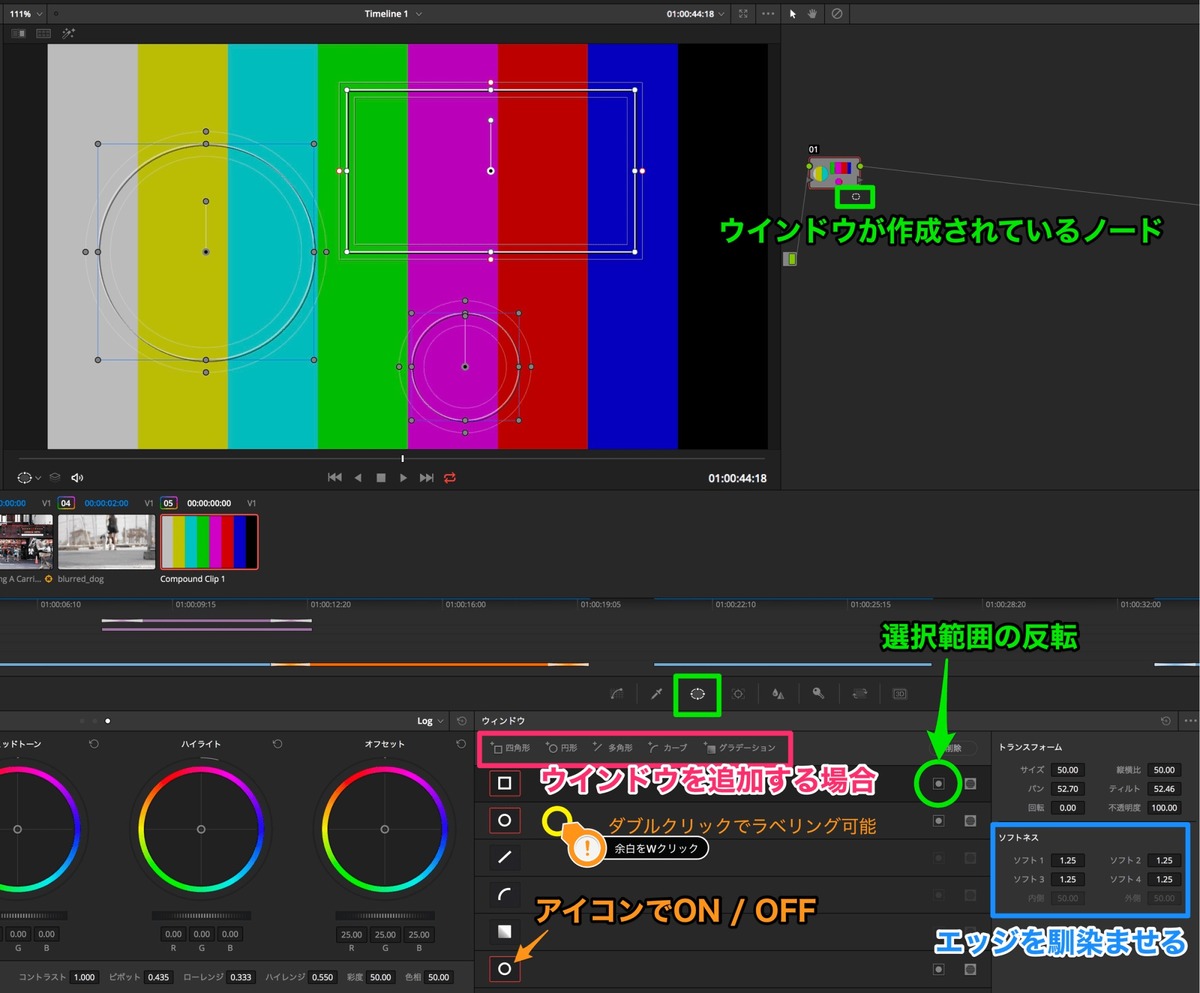Invert the first circle window selection
1200x993 pixels.
pos(938,821)
